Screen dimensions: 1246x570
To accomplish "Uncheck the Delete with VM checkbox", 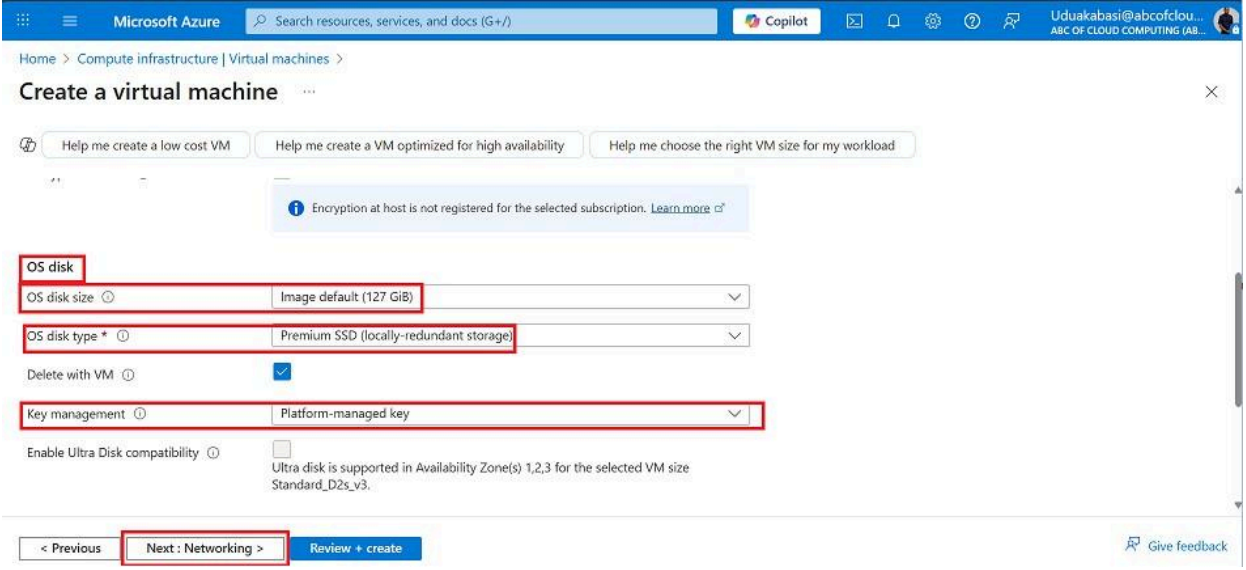I will tap(282, 372).
